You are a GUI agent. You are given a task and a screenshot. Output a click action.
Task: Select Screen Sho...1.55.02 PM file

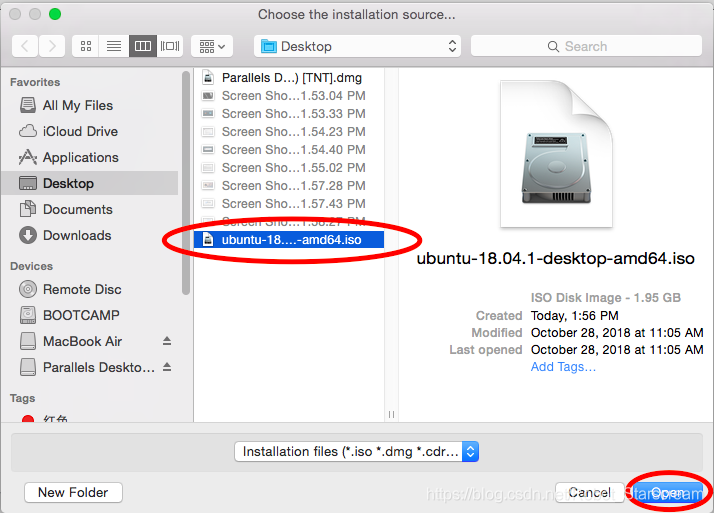[289, 168]
